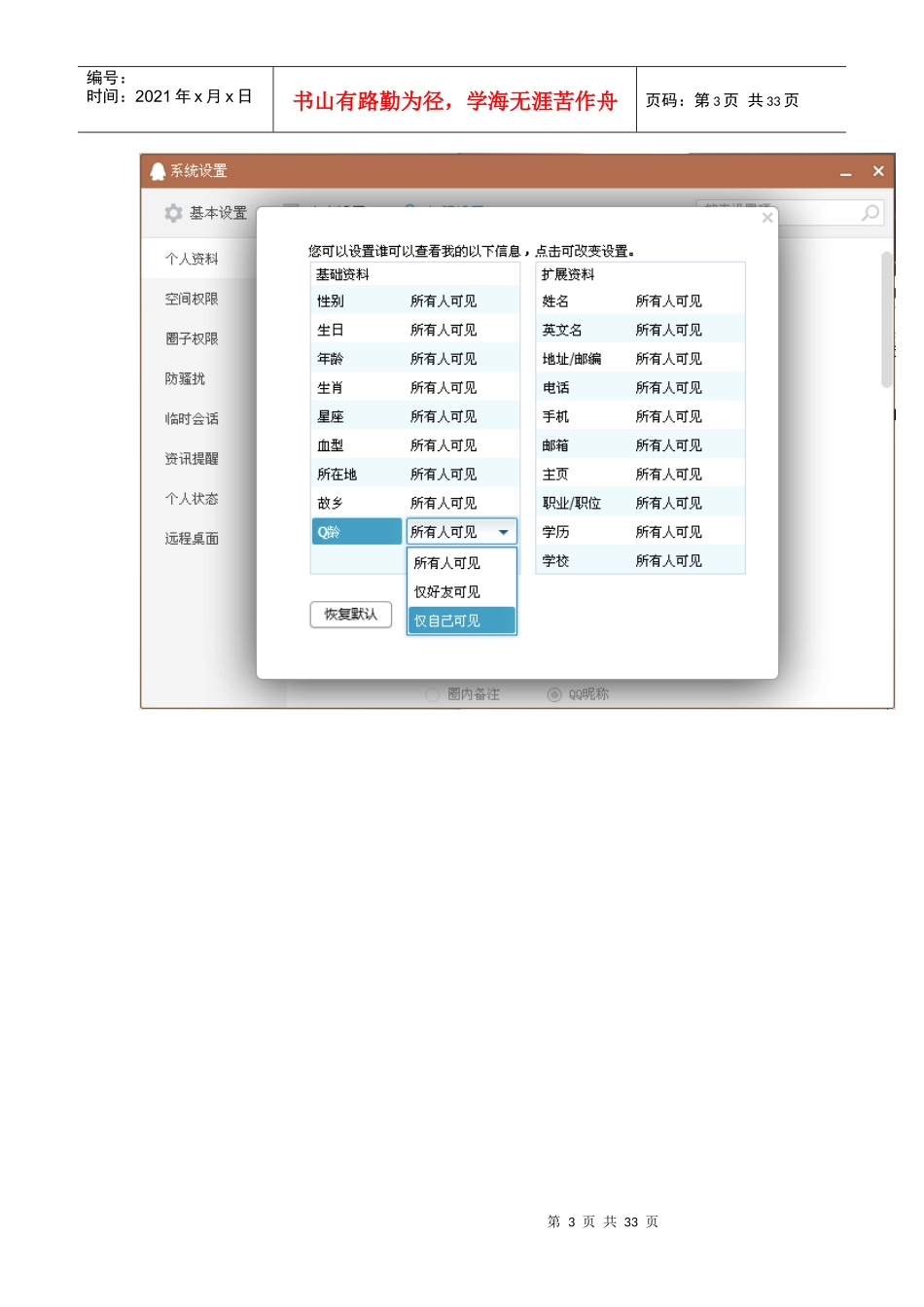
Task: Select the QQ昵称 radio button
Action: pyautogui.click(x=554, y=694)
